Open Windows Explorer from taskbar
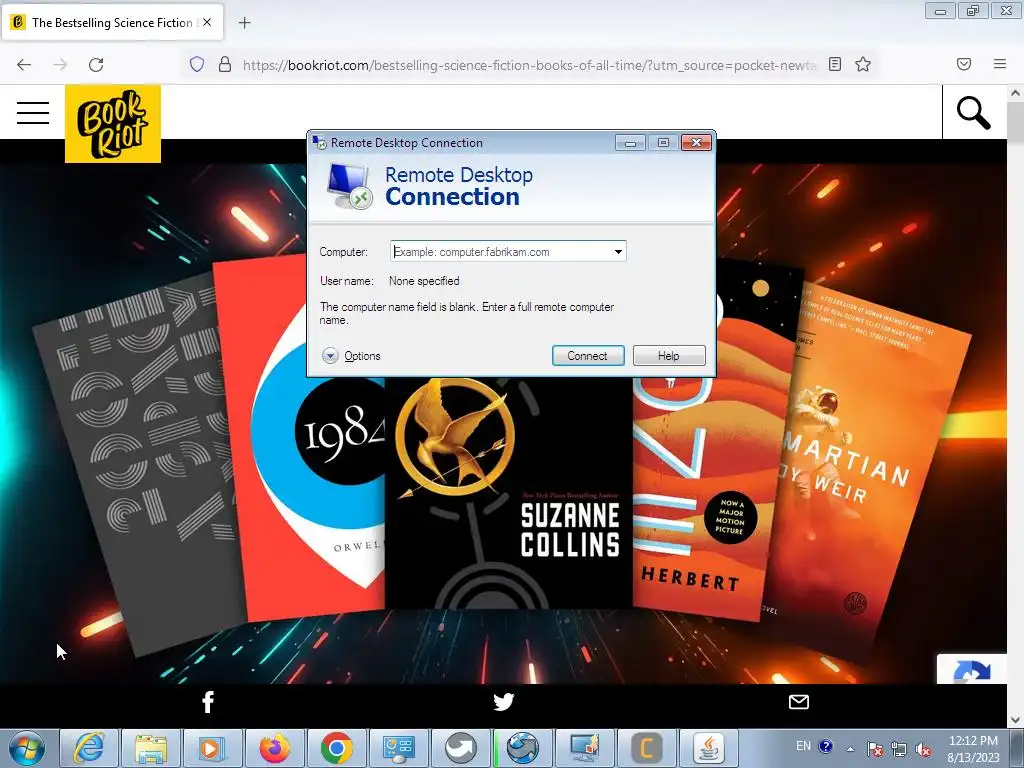The height and width of the screenshot is (768, 1024). point(150,748)
